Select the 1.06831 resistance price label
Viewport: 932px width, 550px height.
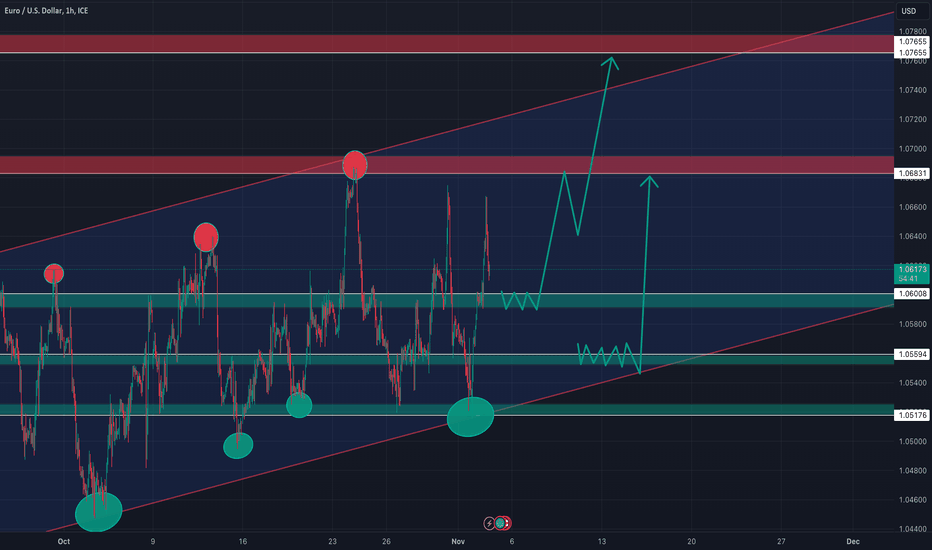click(912, 174)
